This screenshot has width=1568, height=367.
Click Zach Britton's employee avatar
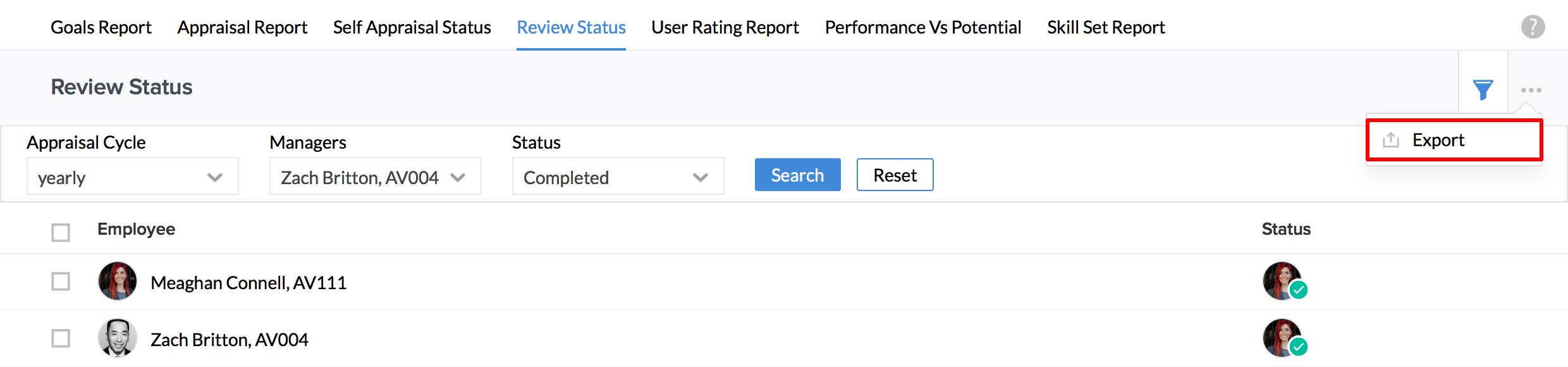(x=118, y=338)
